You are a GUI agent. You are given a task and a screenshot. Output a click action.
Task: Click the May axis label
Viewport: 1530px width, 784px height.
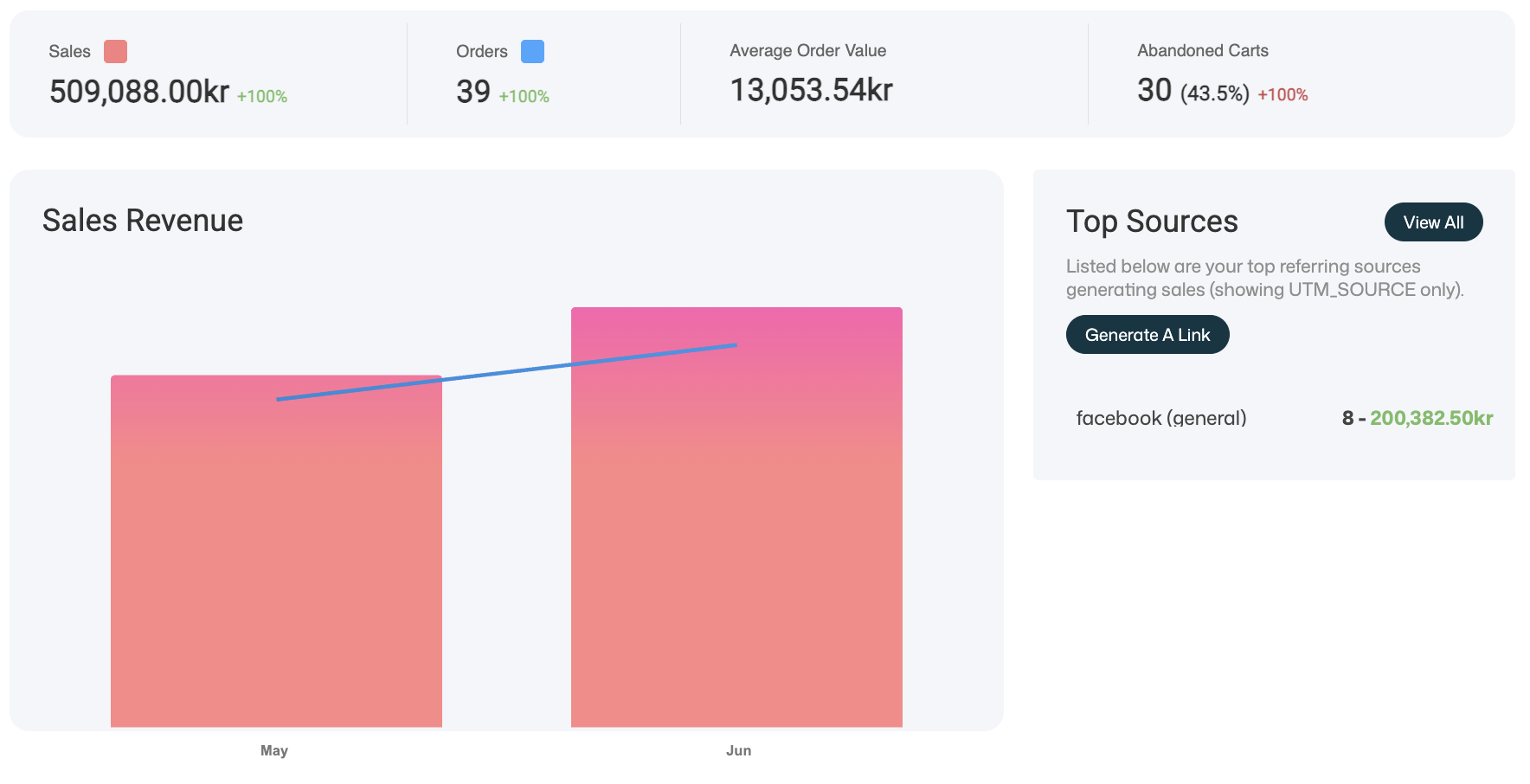click(274, 750)
